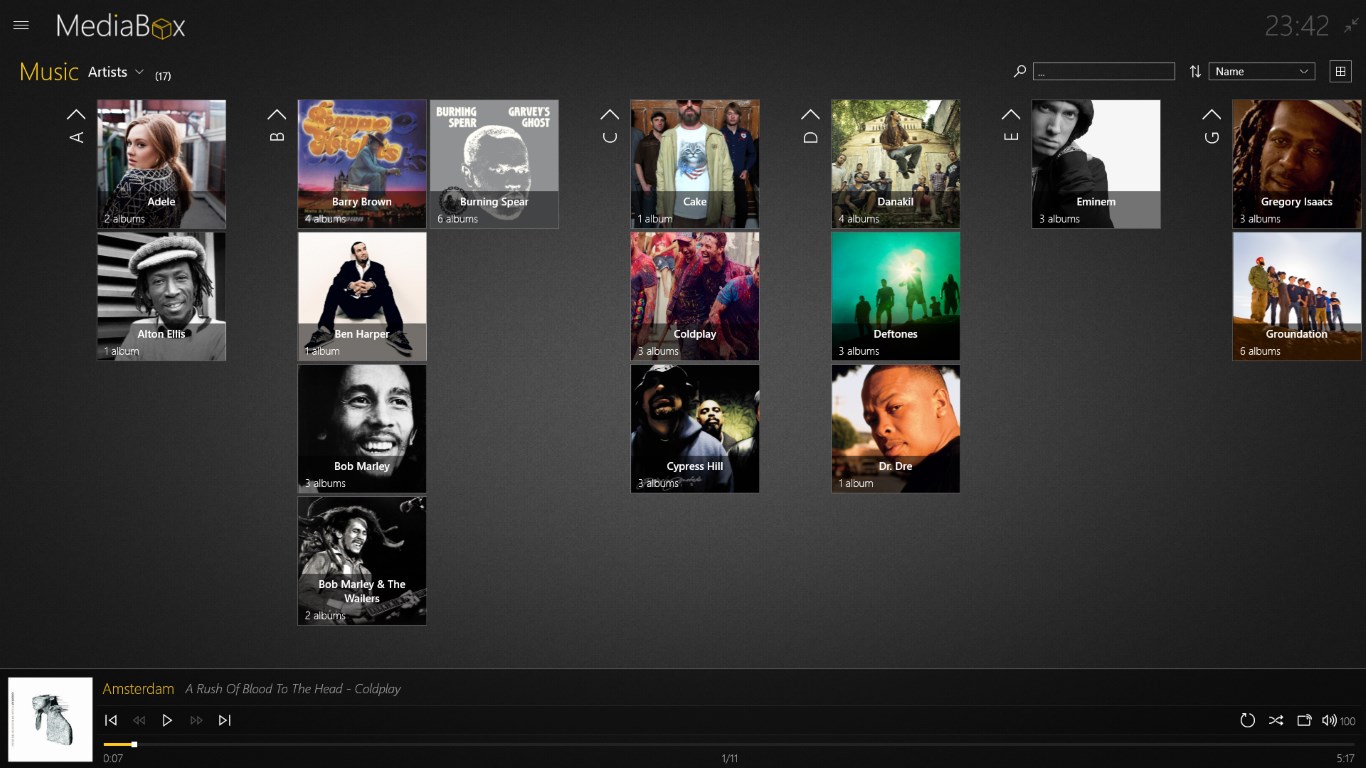Viewport: 1366px width, 768px height.
Task: Switch grid view layout icon
Action: 1341,71
